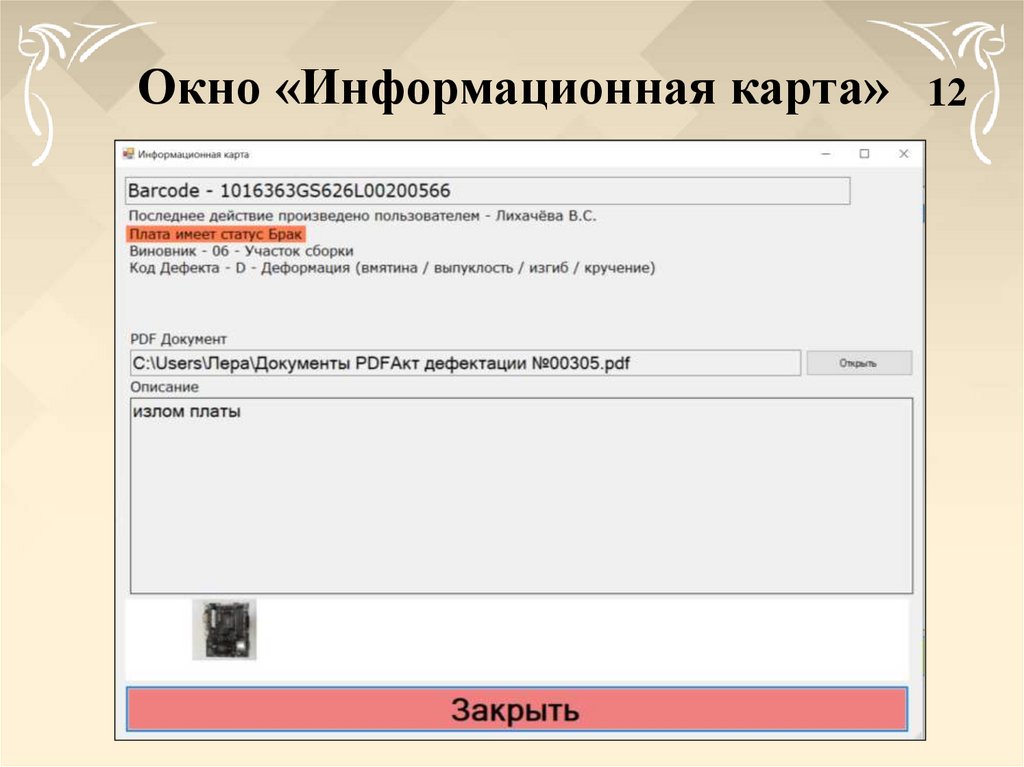
Task: Click the 'излом платы' description text
Action: coord(186,412)
